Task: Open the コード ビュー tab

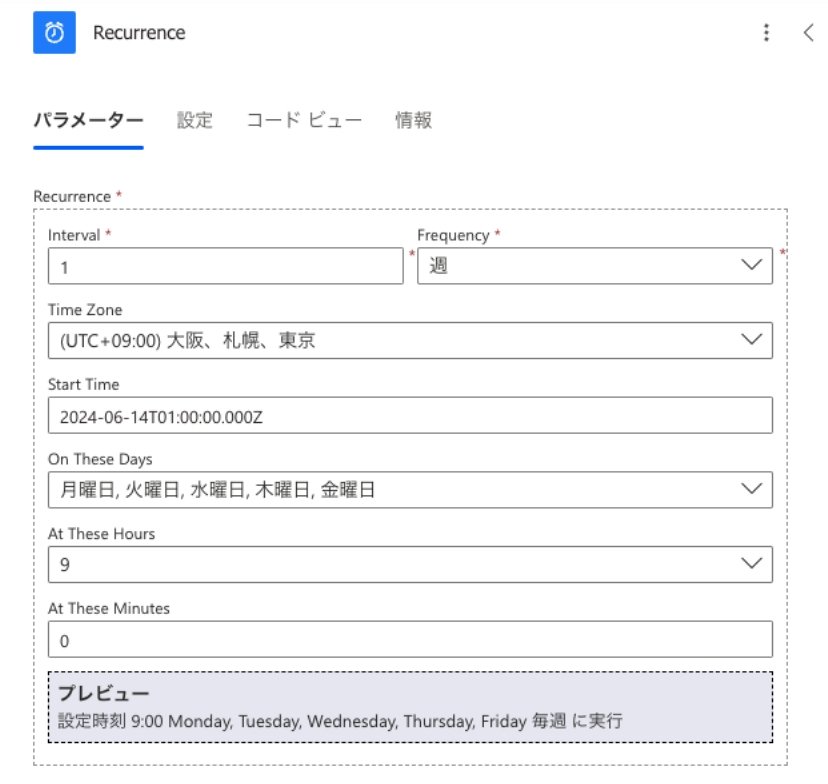Action: click(304, 120)
